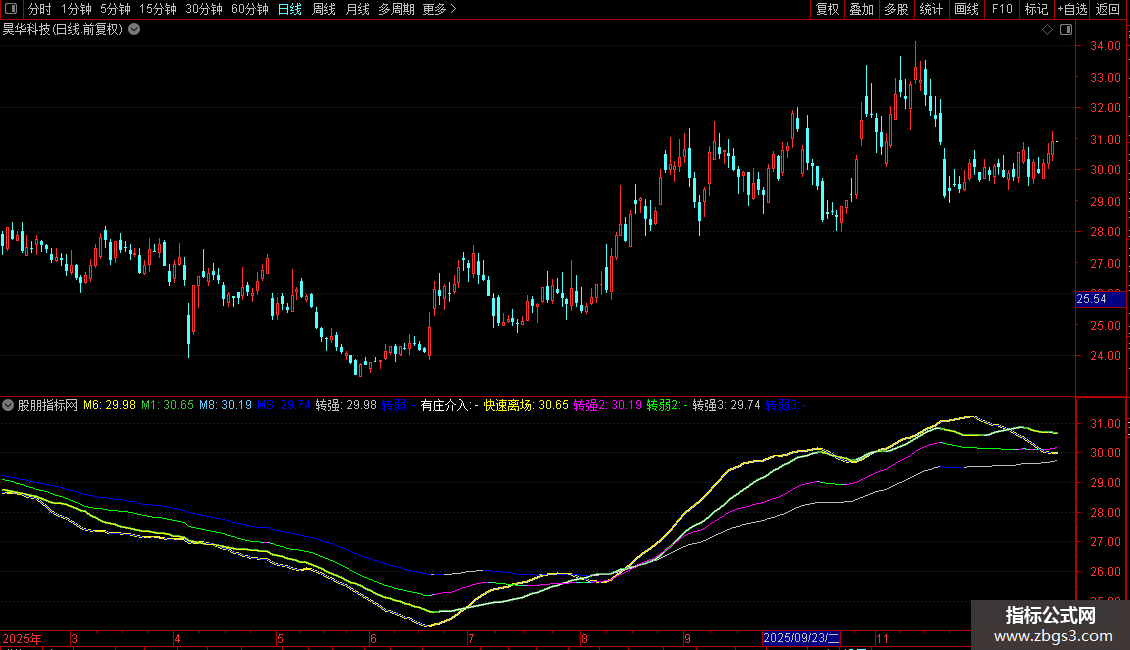Open the 画线 drawing tools
The width and height of the screenshot is (1130, 650).
pos(966,9)
